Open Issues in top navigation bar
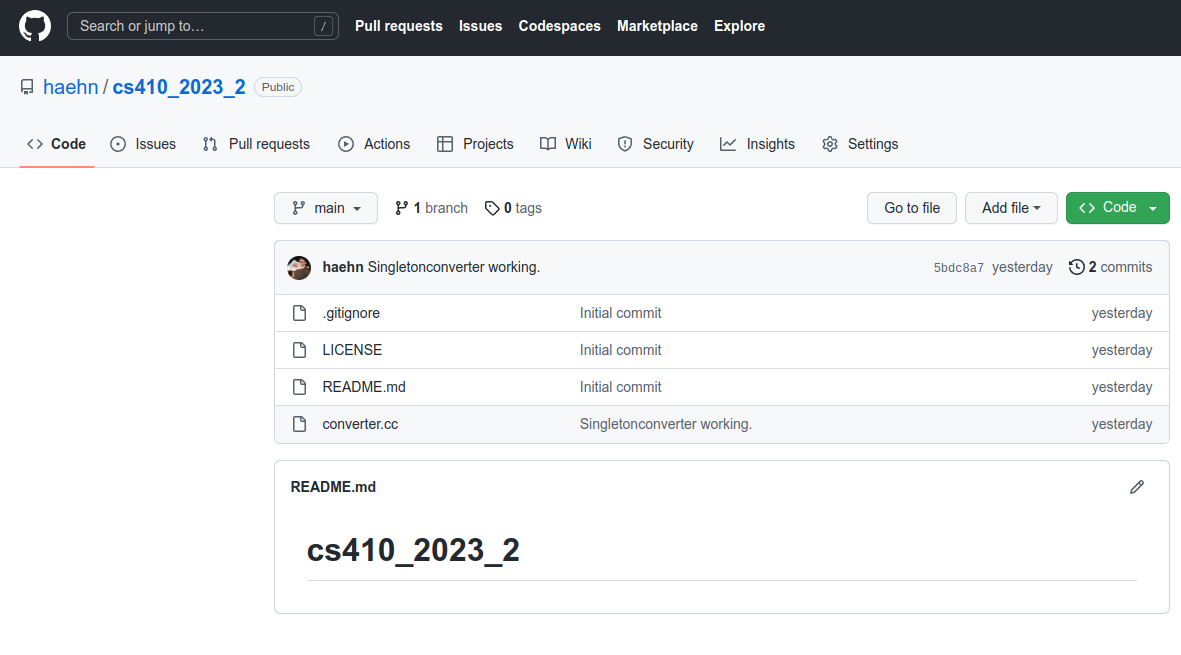This screenshot has width=1181, height=655. click(x=481, y=26)
